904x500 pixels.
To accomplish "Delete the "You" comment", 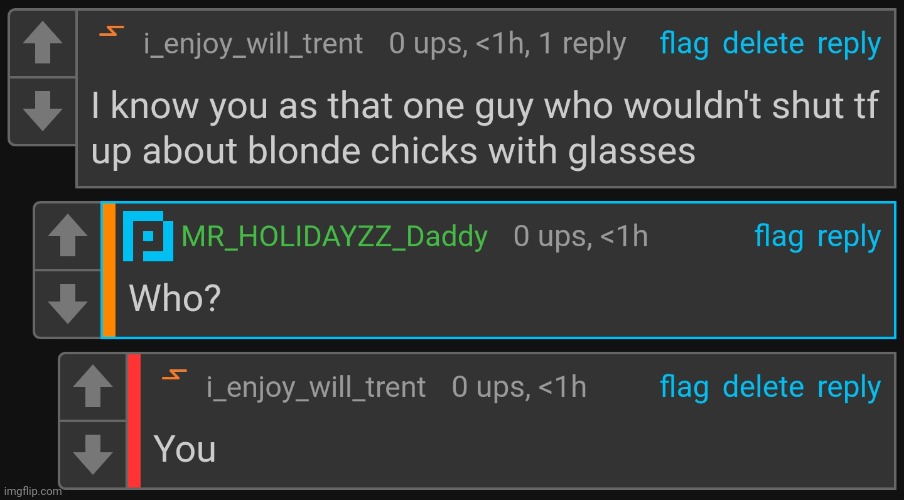I will point(763,387).
